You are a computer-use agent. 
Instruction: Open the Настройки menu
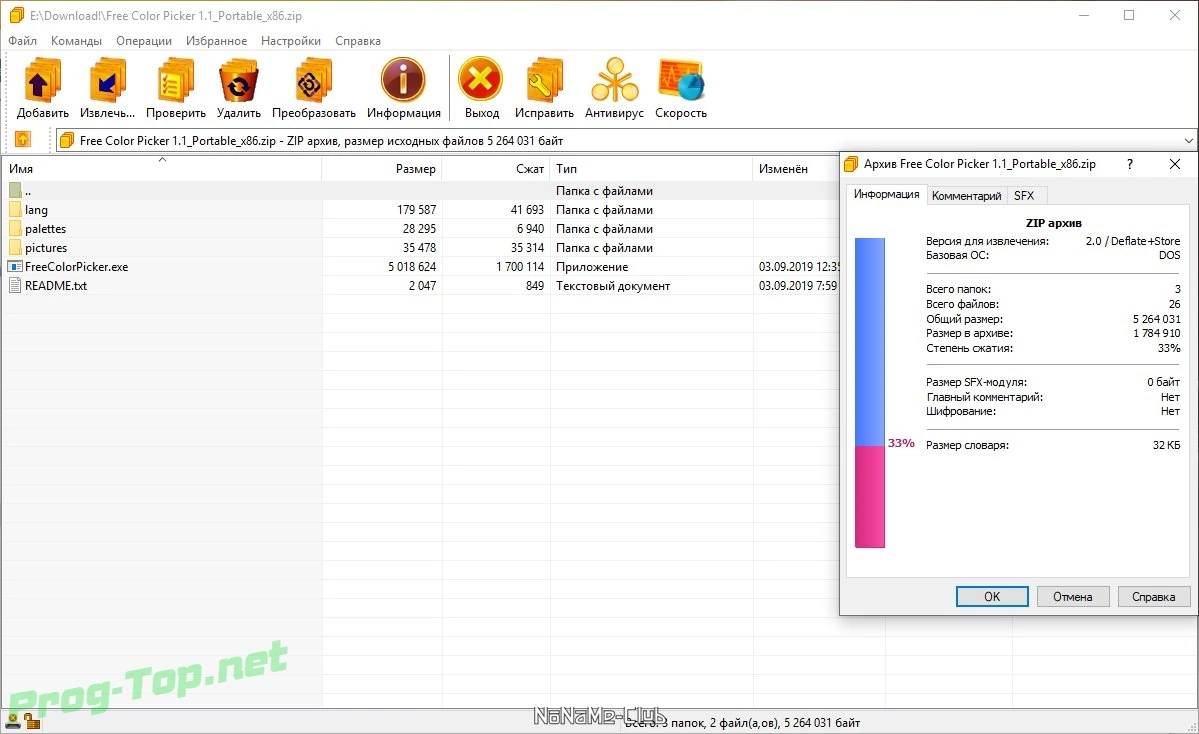click(291, 41)
